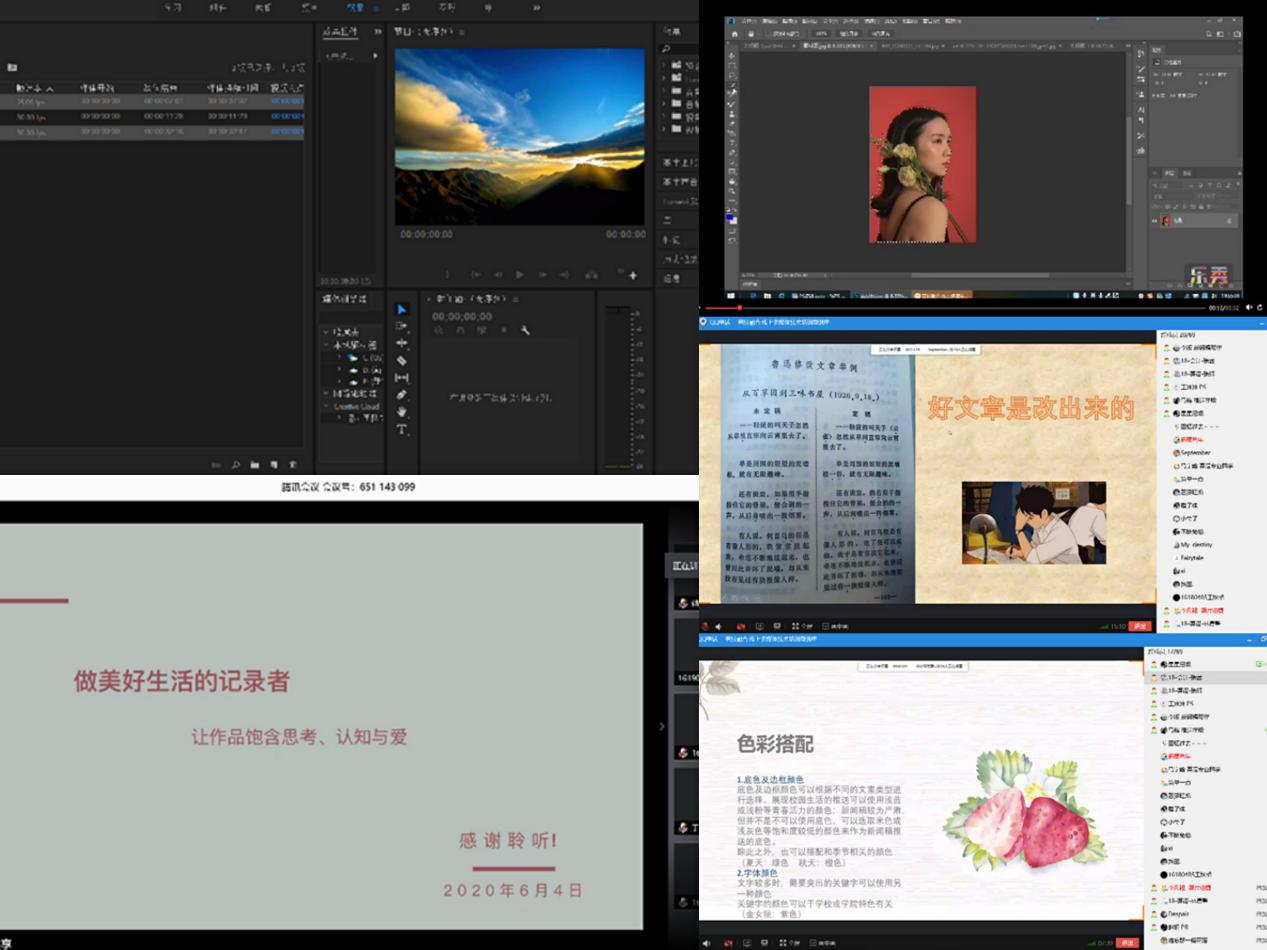Open the workspace overflow chevron in Premiere top bar
Viewport: 1267px width, 950px height.
[x=536, y=8]
